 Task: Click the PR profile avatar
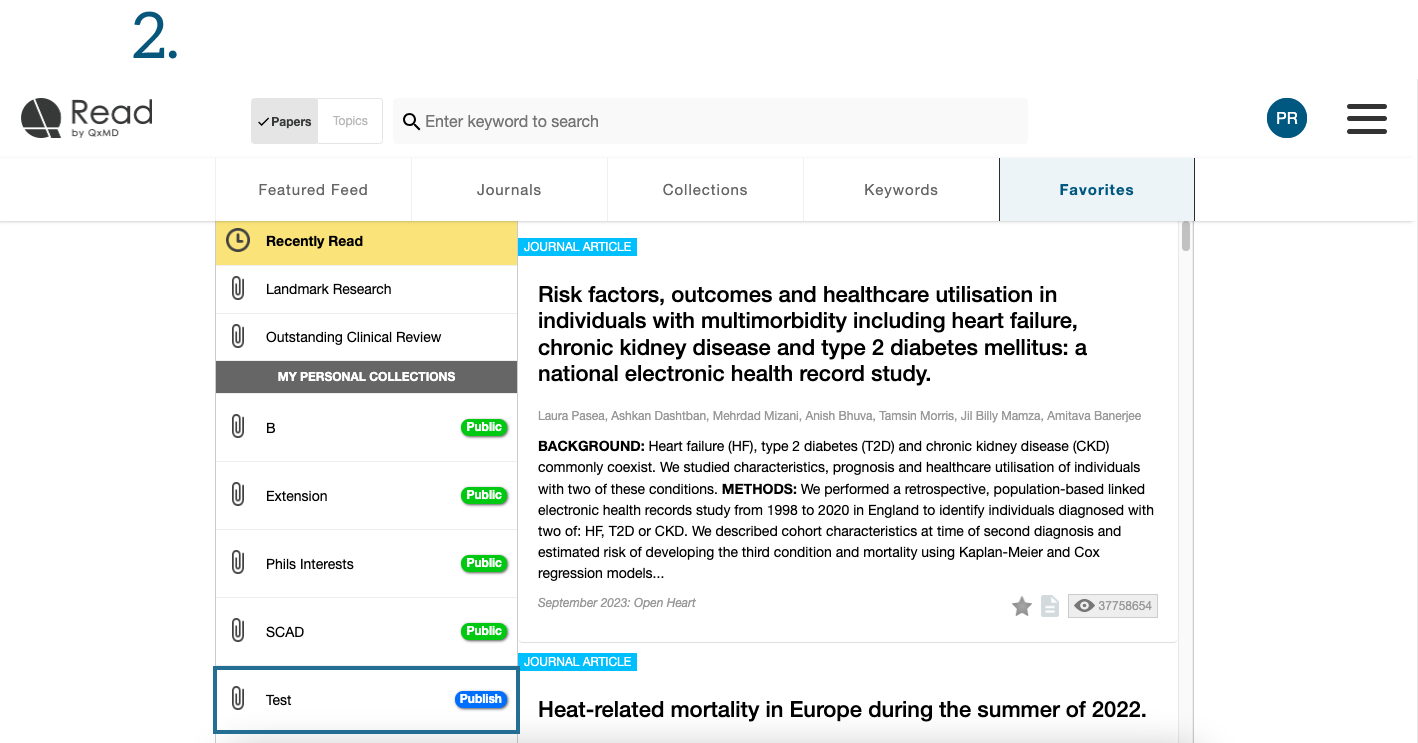click(1286, 118)
